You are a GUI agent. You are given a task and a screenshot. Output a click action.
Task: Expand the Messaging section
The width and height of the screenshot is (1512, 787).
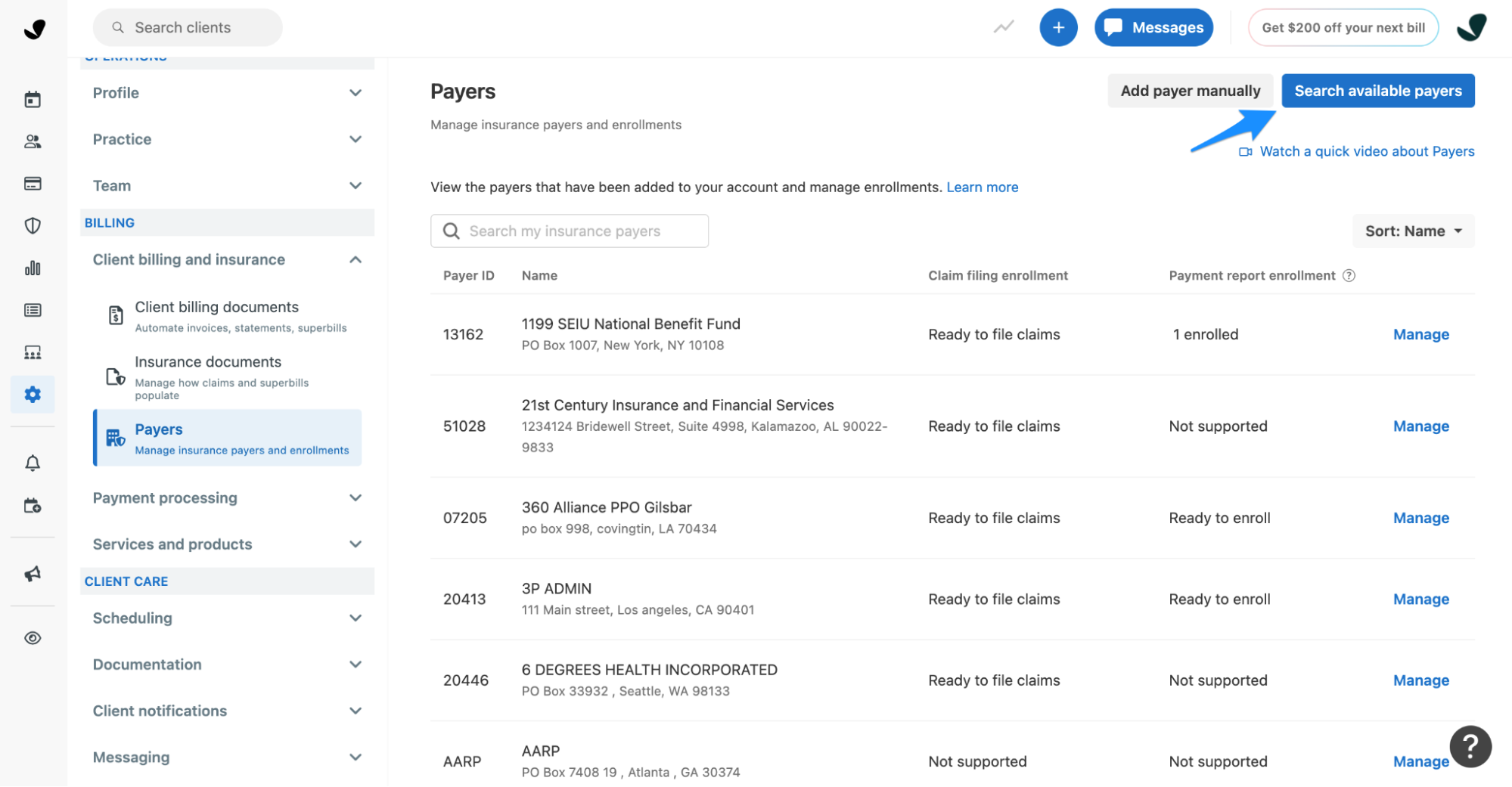coord(227,758)
